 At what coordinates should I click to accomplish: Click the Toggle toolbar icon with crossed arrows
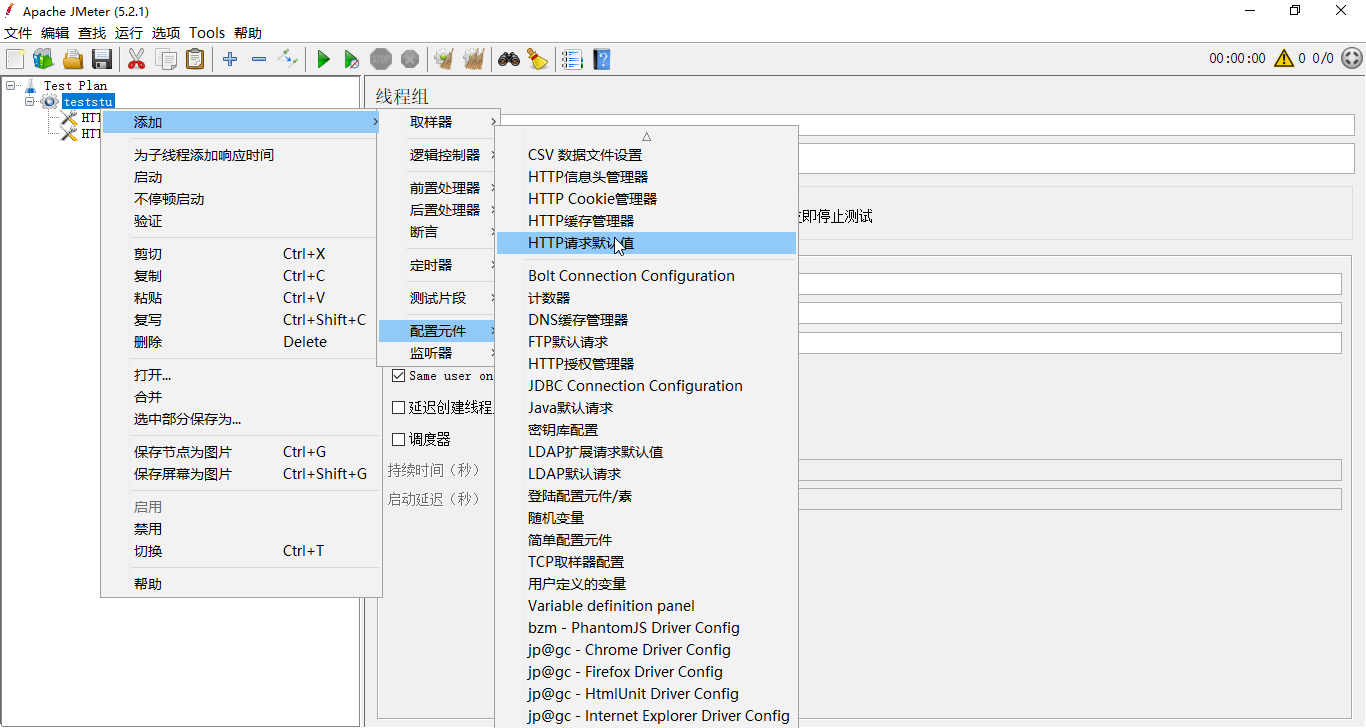[288, 59]
